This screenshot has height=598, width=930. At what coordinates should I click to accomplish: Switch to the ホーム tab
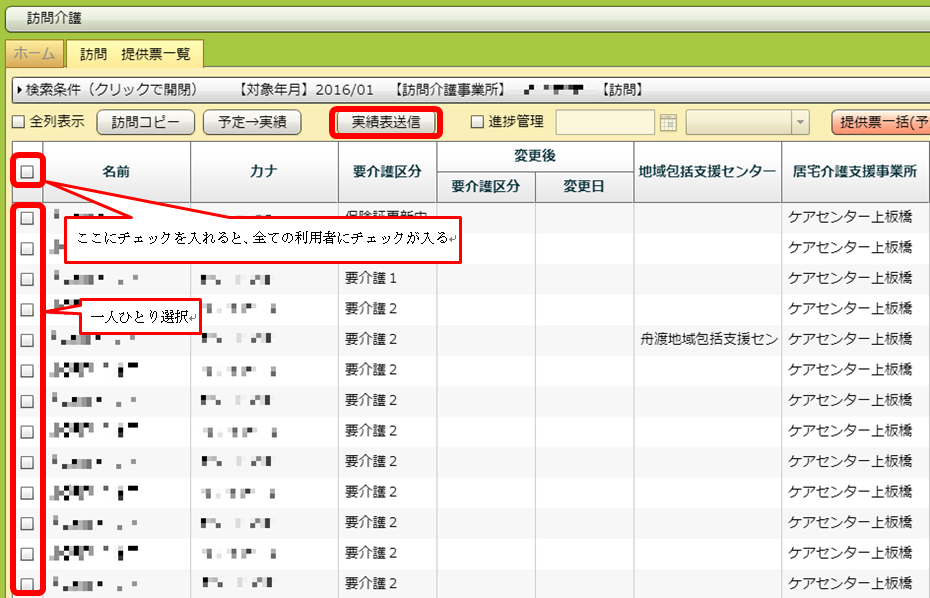pos(35,54)
